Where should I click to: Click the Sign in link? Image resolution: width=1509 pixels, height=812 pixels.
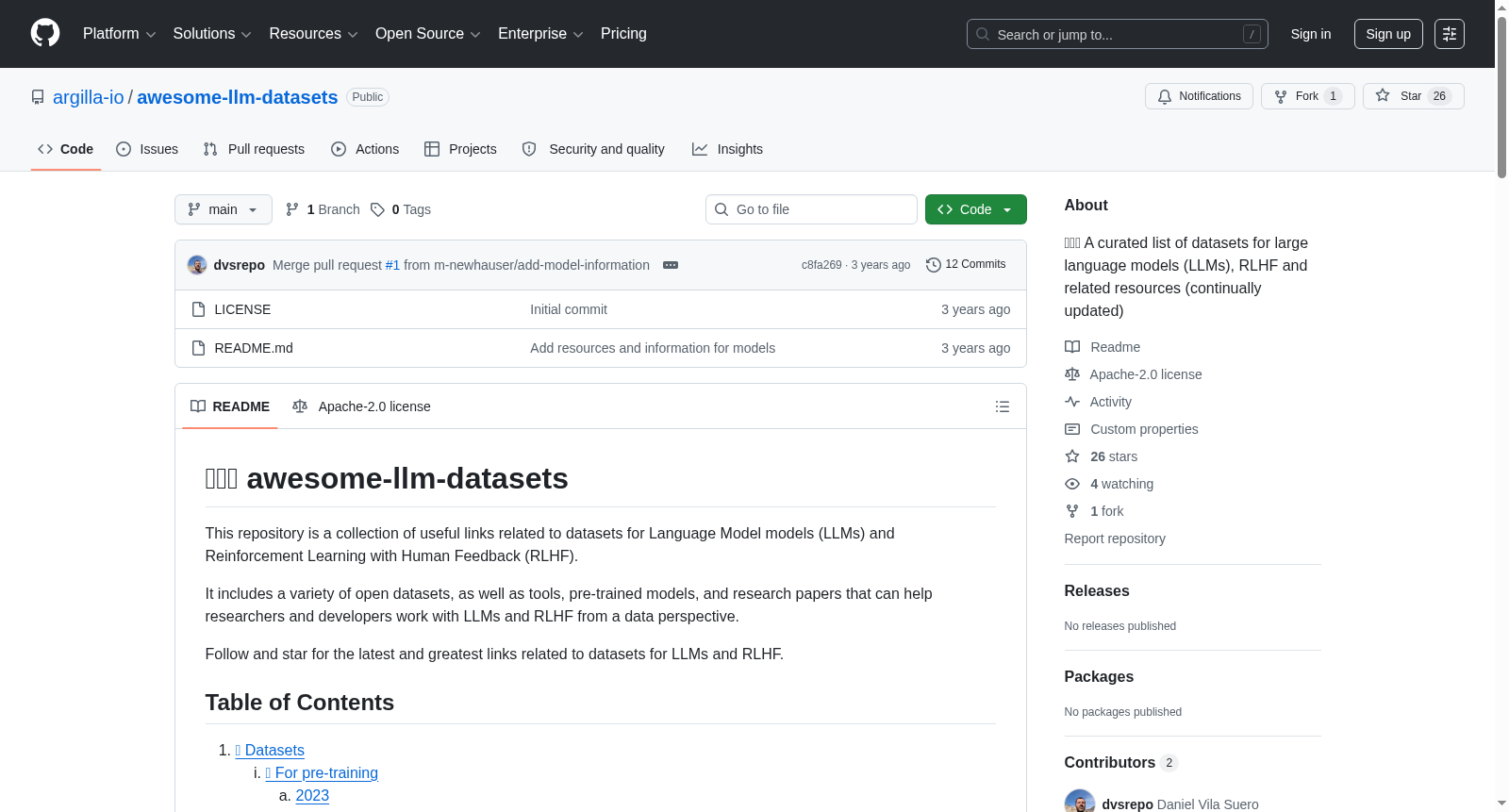pyautogui.click(x=1311, y=34)
